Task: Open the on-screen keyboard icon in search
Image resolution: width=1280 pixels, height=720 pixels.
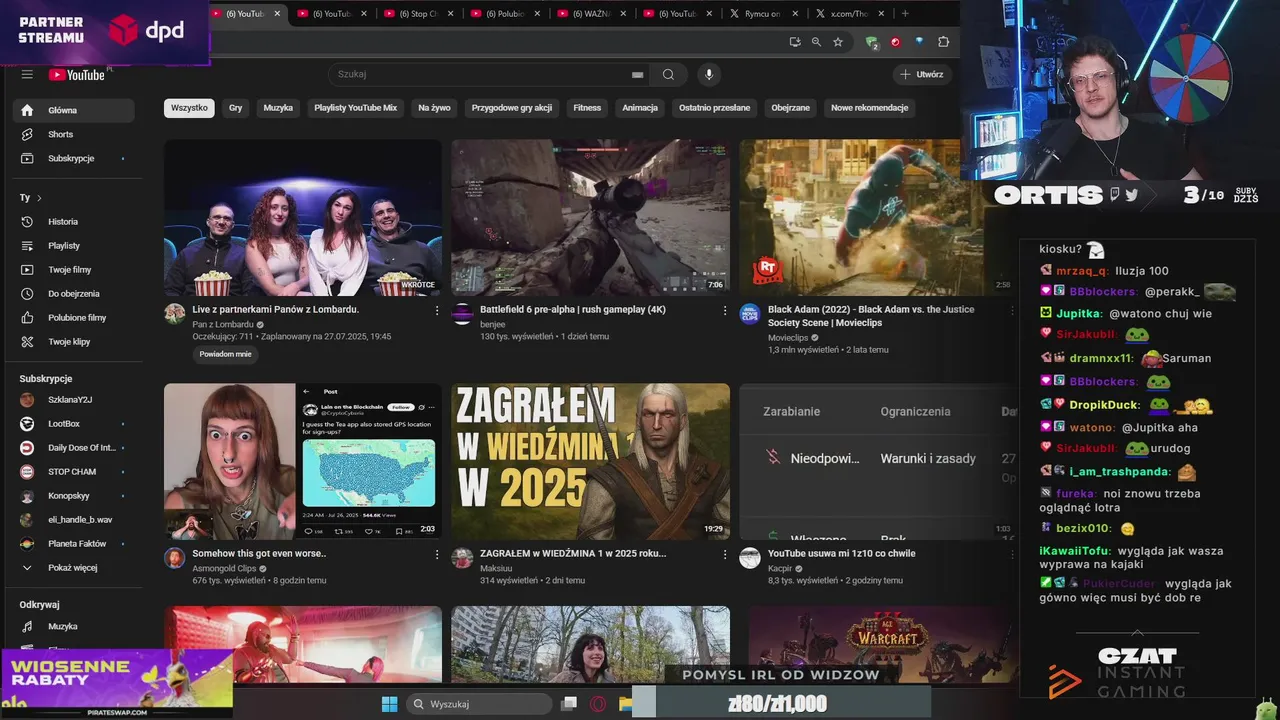Action: coord(637,75)
